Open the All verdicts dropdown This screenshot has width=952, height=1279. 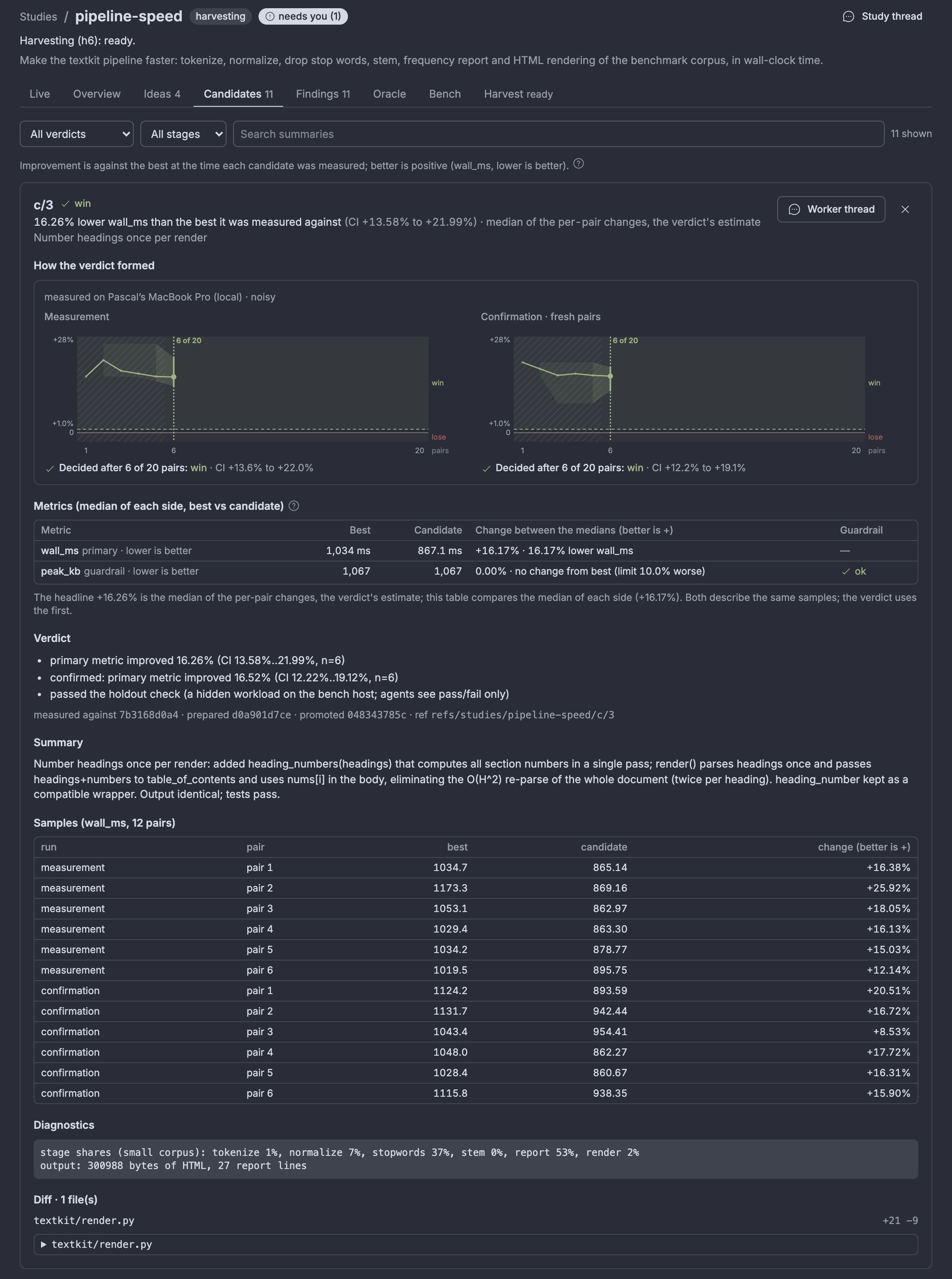(x=77, y=134)
